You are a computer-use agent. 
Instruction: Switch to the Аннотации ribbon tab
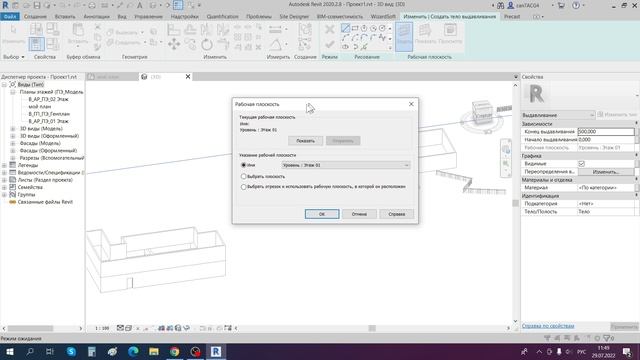[x=96, y=17]
